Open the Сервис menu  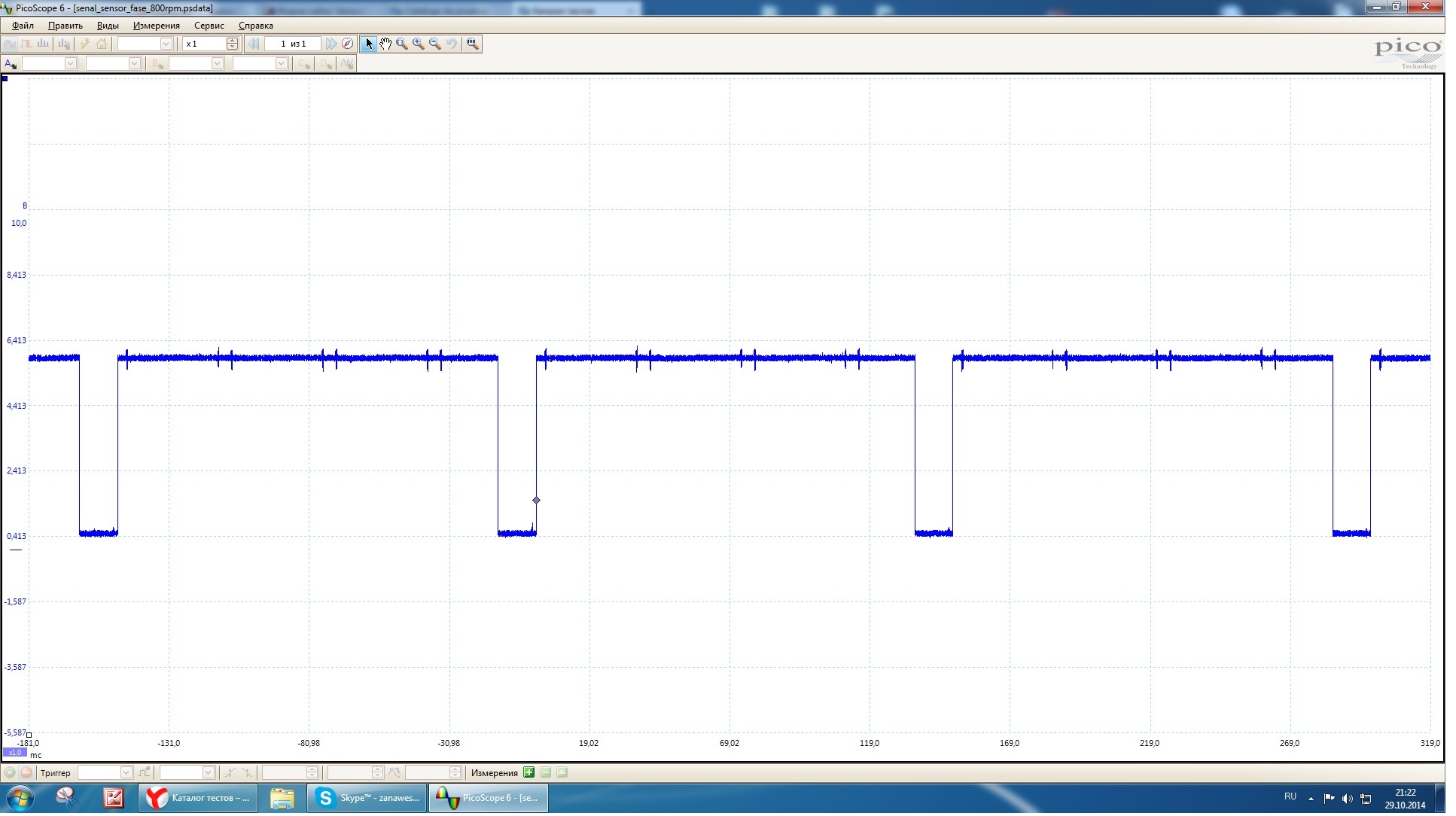209,26
